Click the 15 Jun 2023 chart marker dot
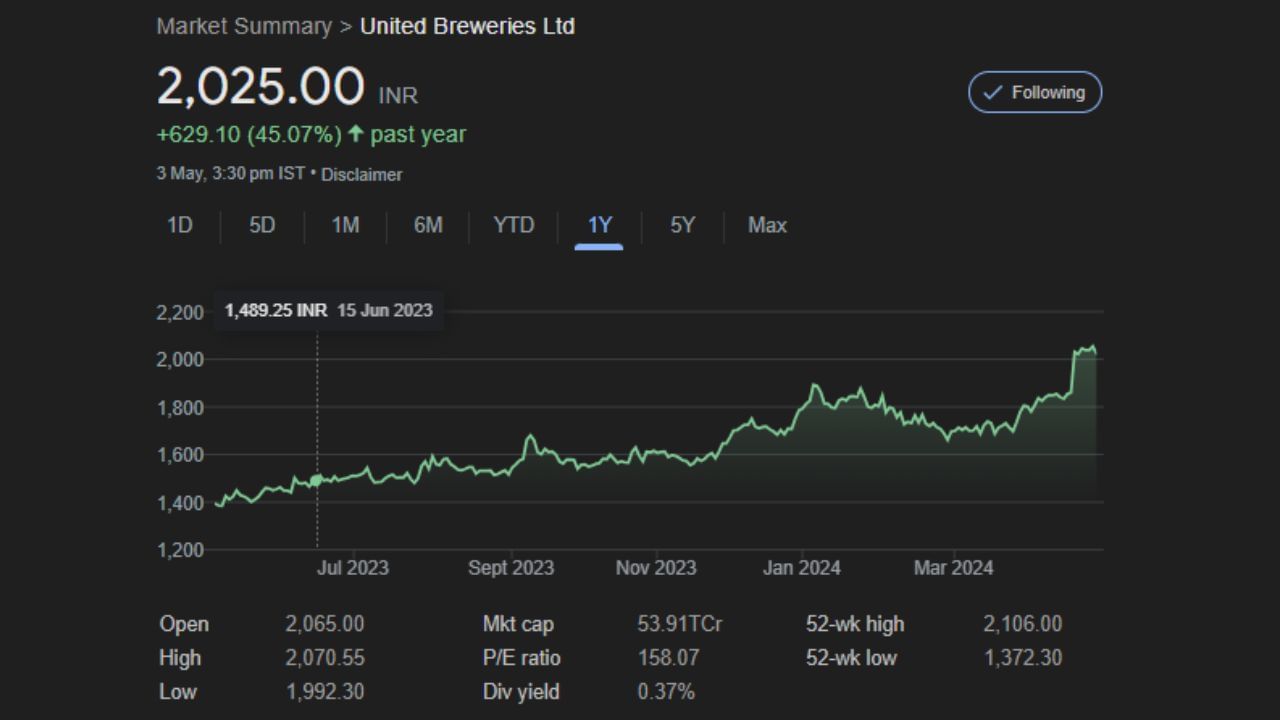The height and width of the screenshot is (720, 1280). pyautogui.click(x=317, y=480)
